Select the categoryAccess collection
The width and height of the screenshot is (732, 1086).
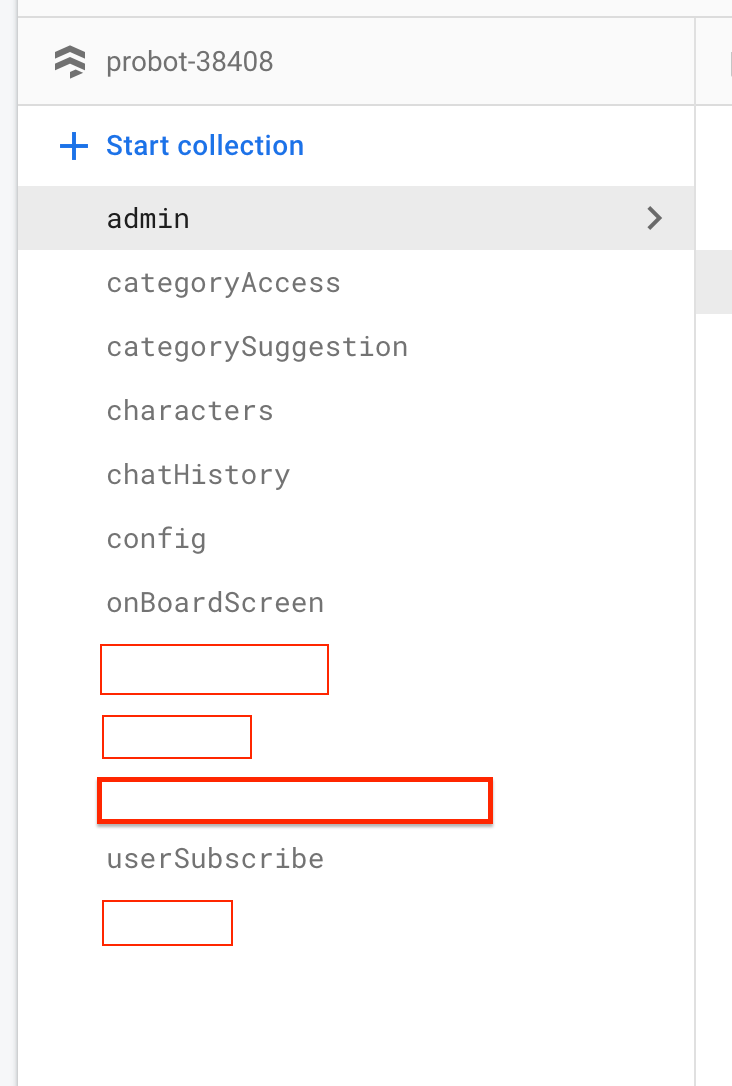click(223, 282)
